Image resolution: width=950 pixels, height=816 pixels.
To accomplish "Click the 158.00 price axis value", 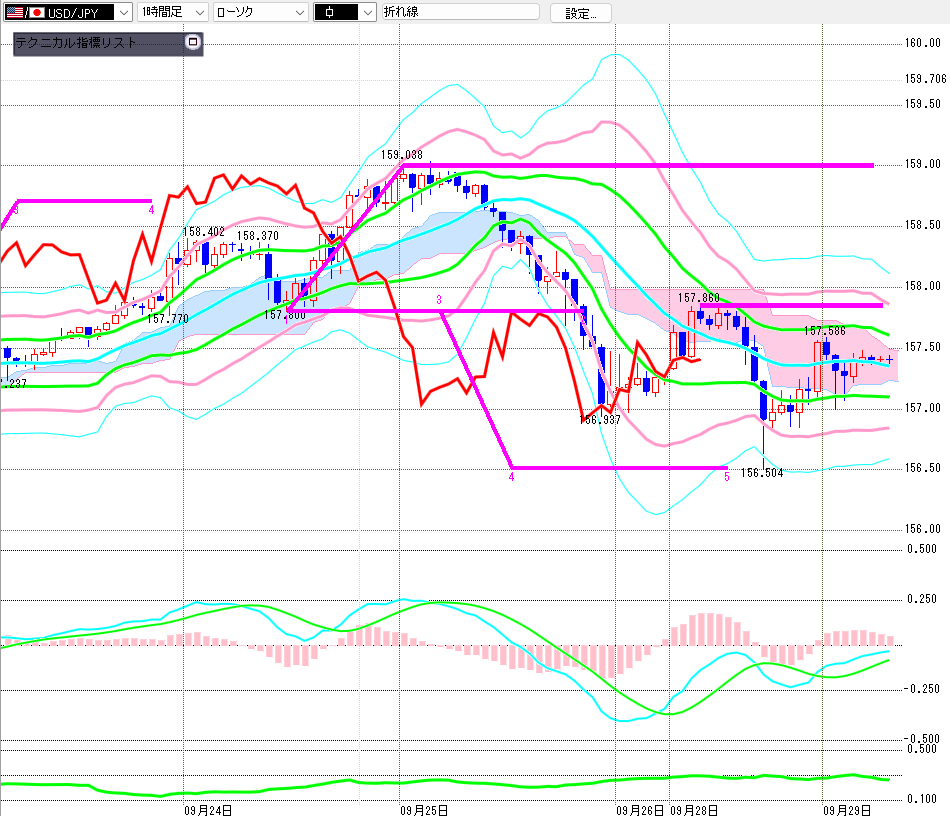I will coord(923,286).
